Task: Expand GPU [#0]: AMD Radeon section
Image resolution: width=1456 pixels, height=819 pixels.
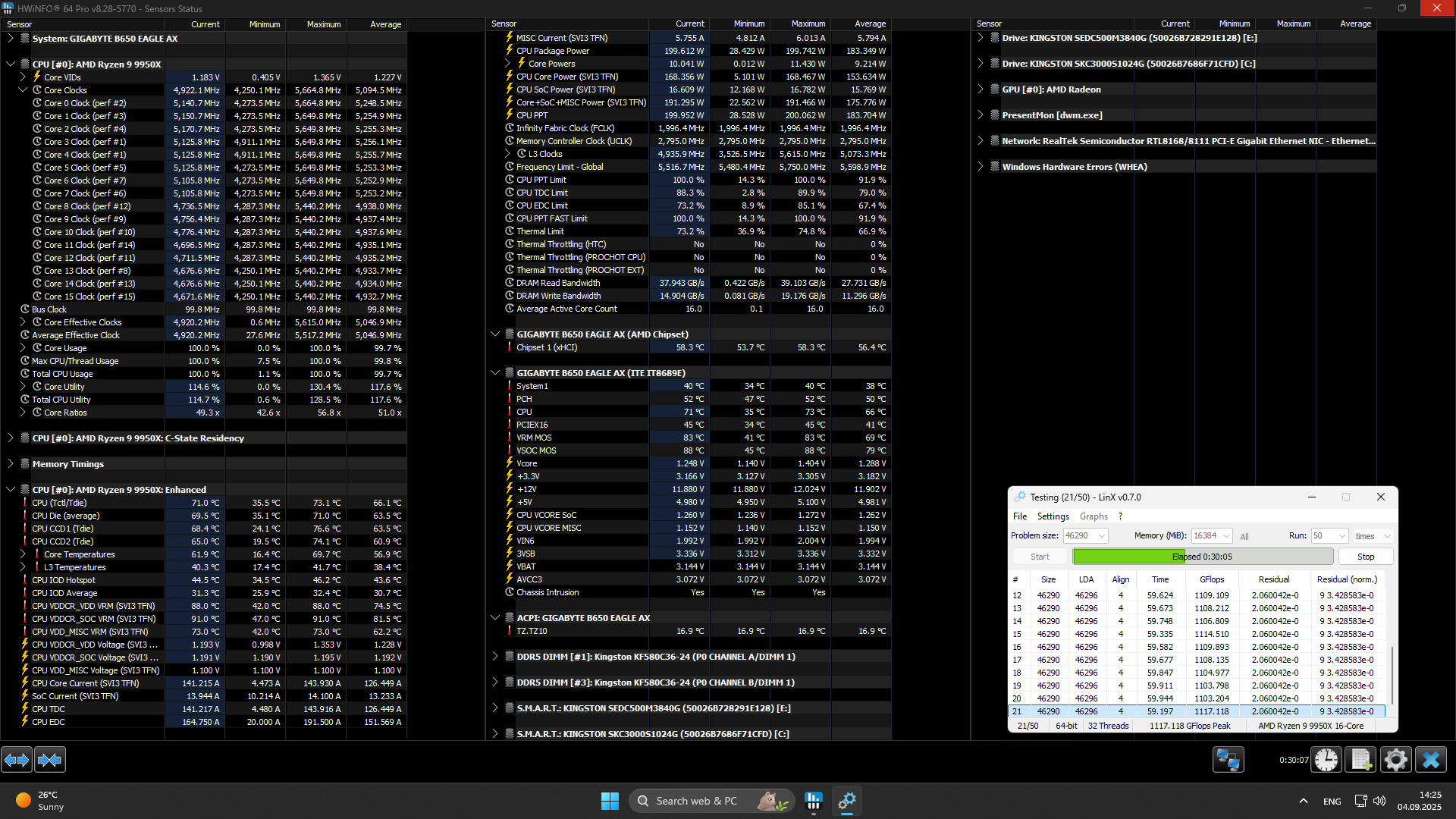Action: [981, 89]
